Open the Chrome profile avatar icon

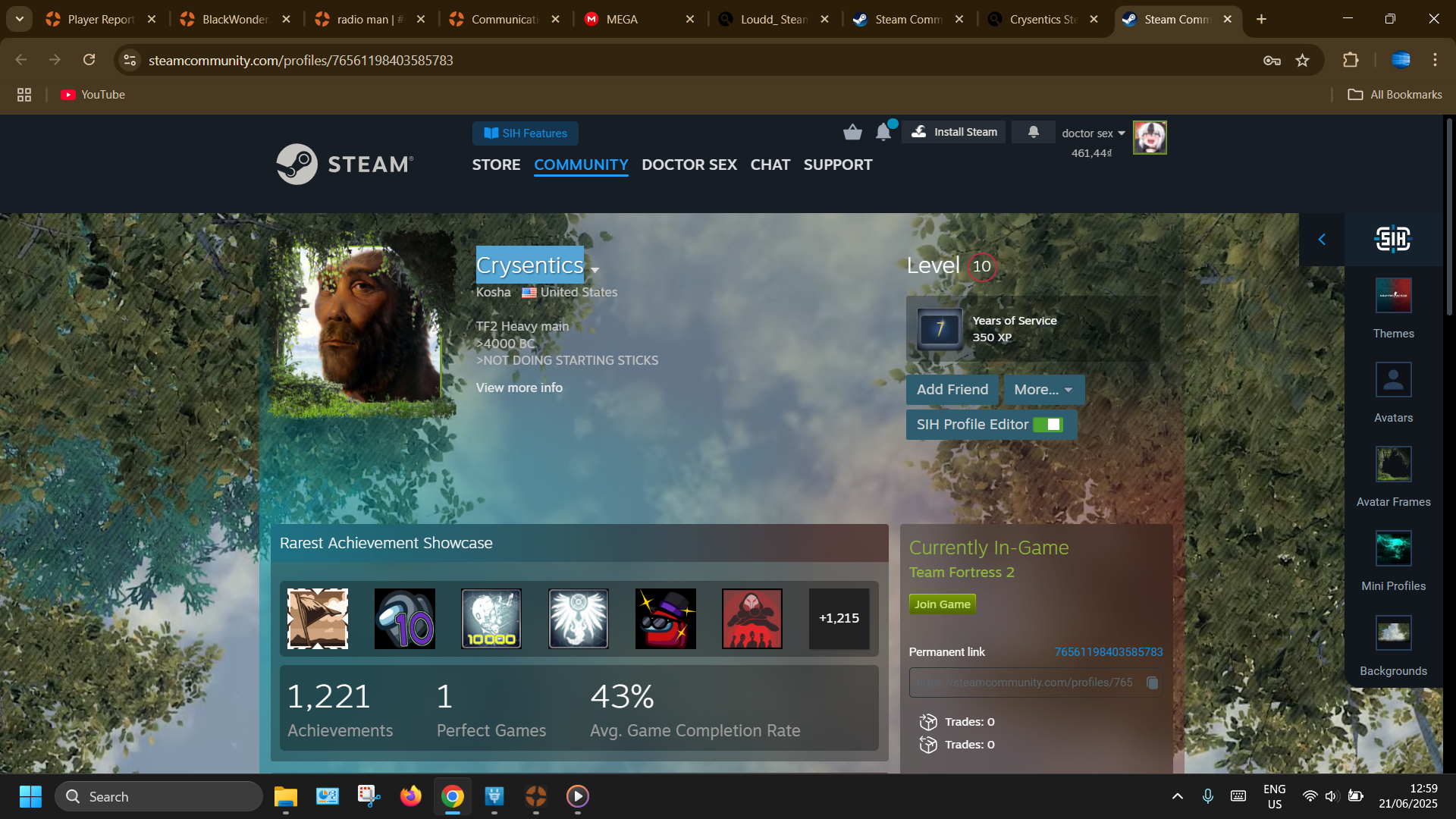tap(1401, 60)
